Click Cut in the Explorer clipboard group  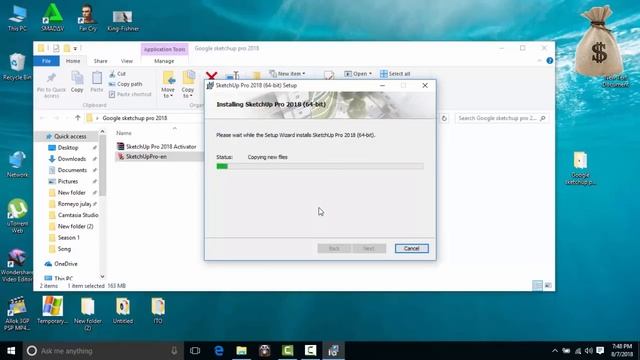pyautogui.click(x=118, y=74)
